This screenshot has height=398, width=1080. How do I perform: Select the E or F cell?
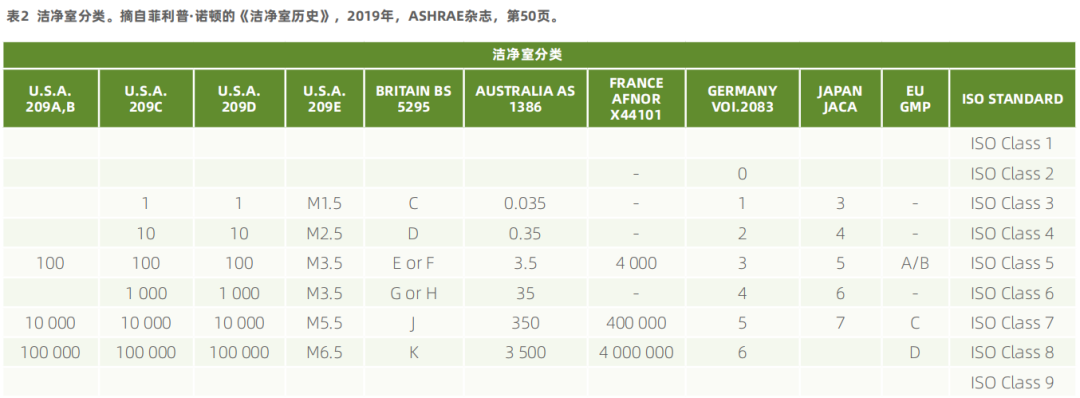pyautogui.click(x=413, y=263)
